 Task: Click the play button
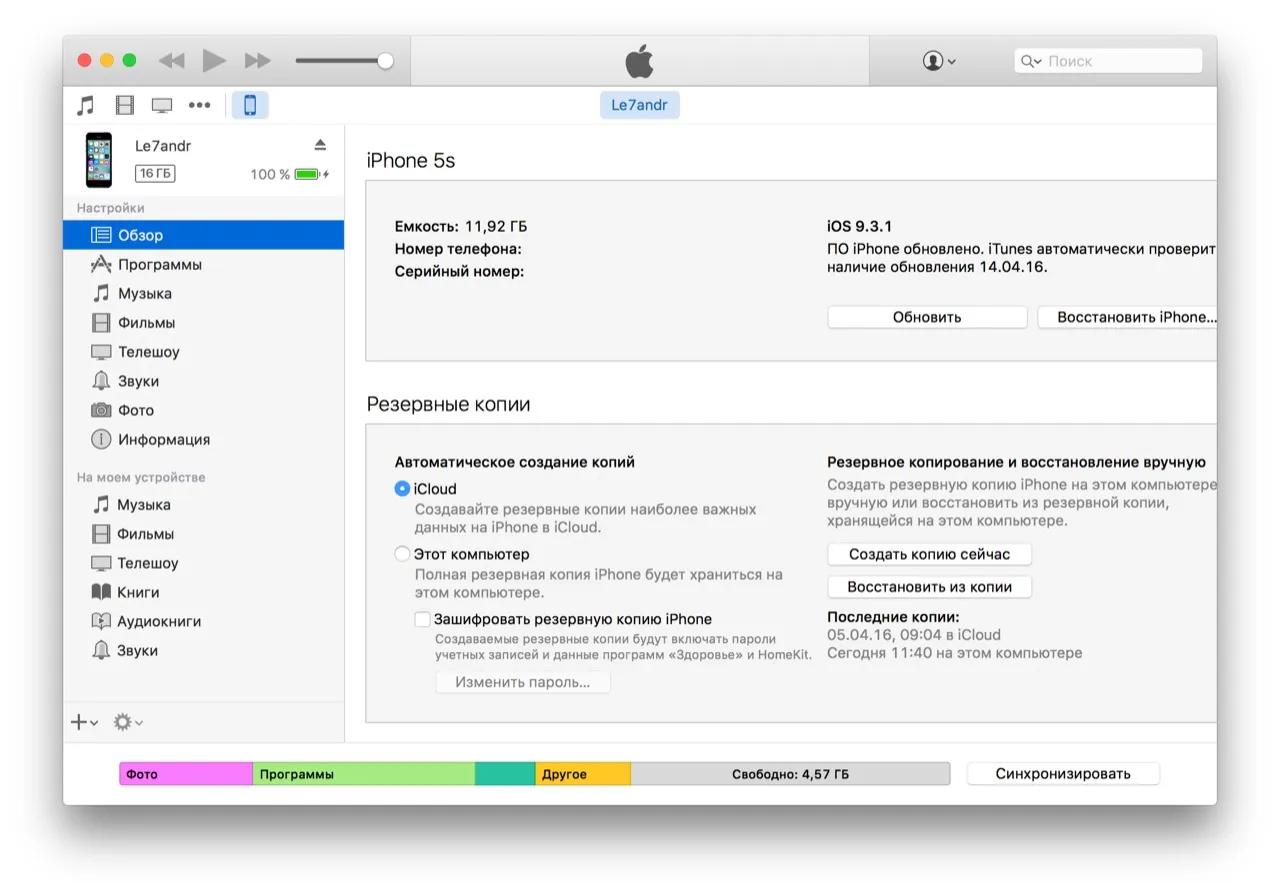214,61
